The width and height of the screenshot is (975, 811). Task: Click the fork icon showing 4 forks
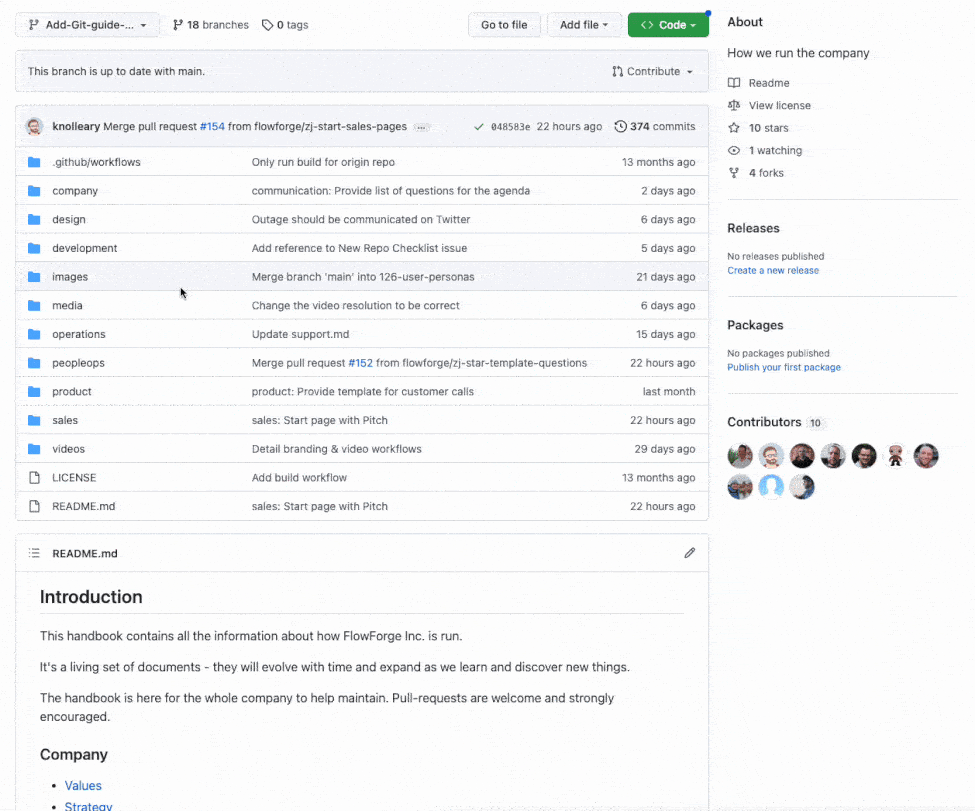(733, 172)
